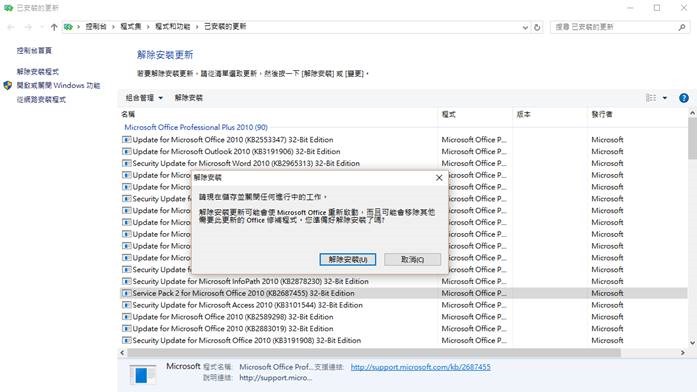Click the icon of the Service Pack 2 row
Viewport: 697px width, 392px height.
[x=127, y=293]
